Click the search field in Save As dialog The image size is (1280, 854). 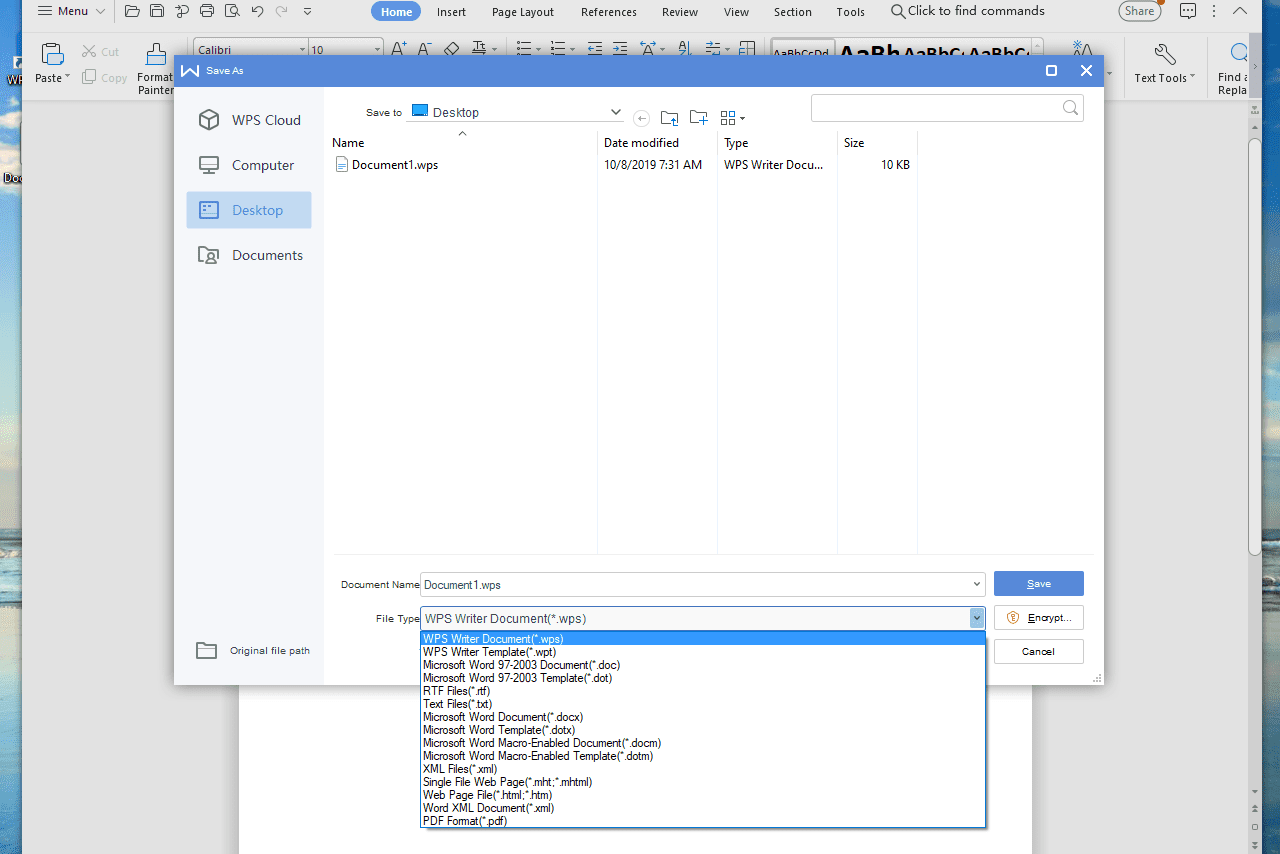pyautogui.click(x=947, y=108)
